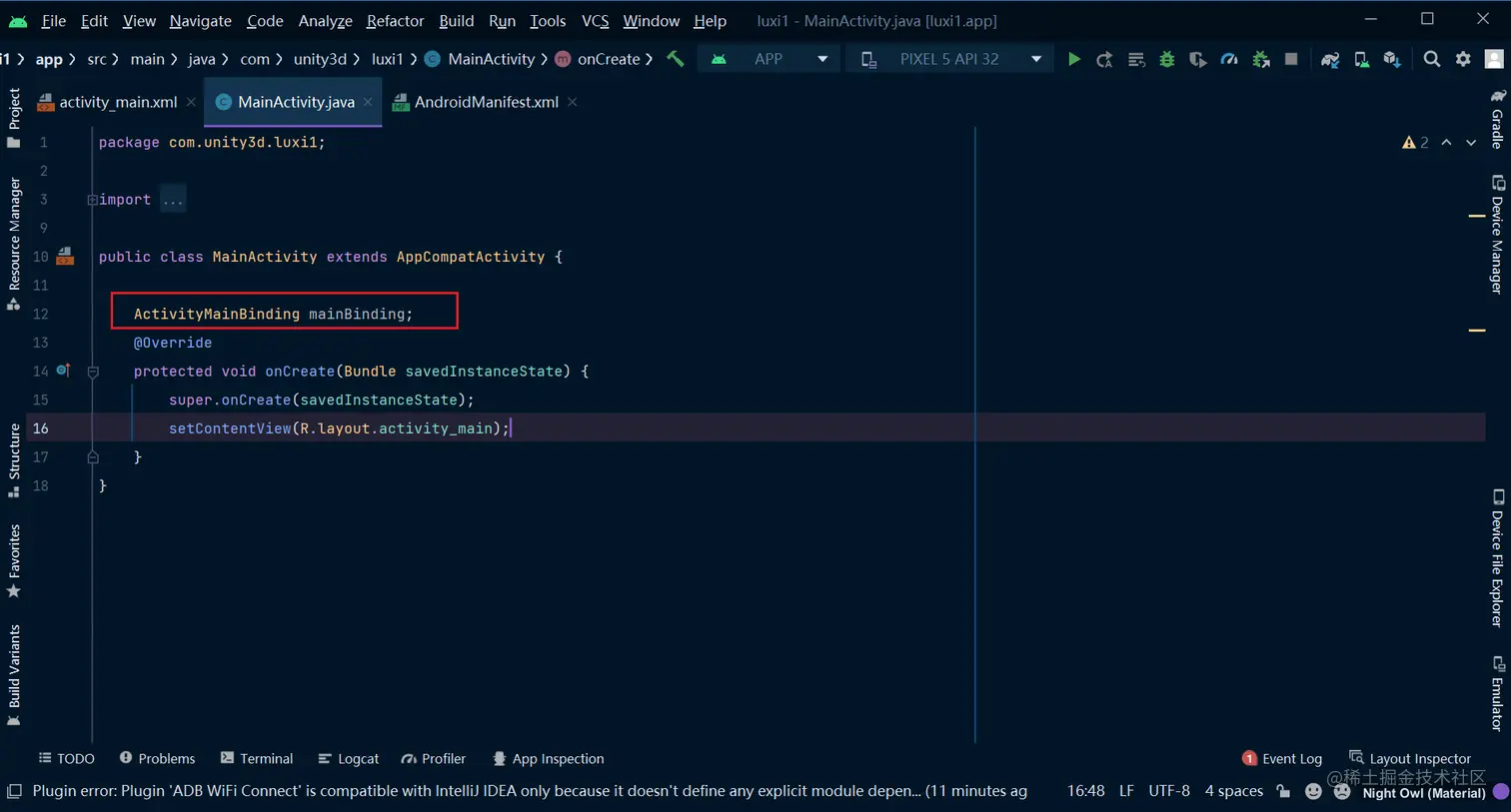Viewport: 1511px width, 812px height.
Task: Click Apply Changes and Restart Activity icon
Action: pos(1104,60)
